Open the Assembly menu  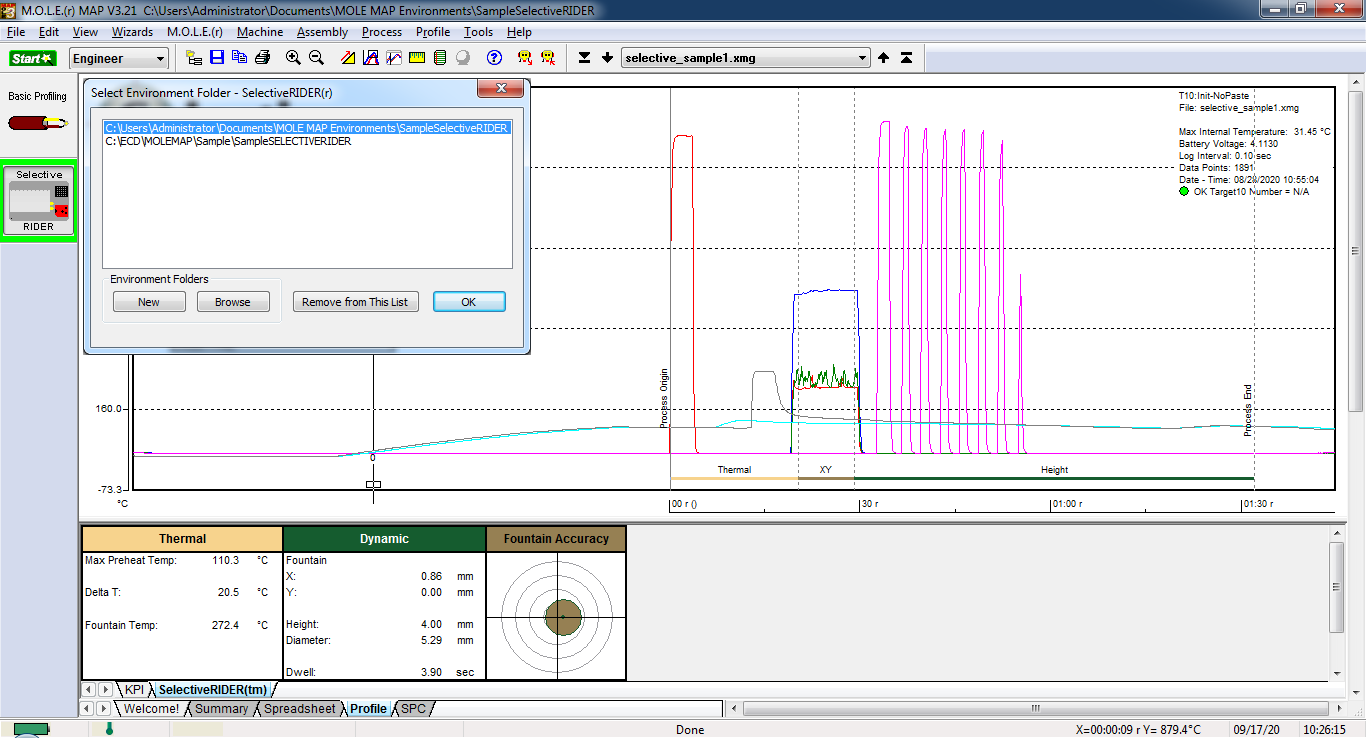click(x=323, y=32)
